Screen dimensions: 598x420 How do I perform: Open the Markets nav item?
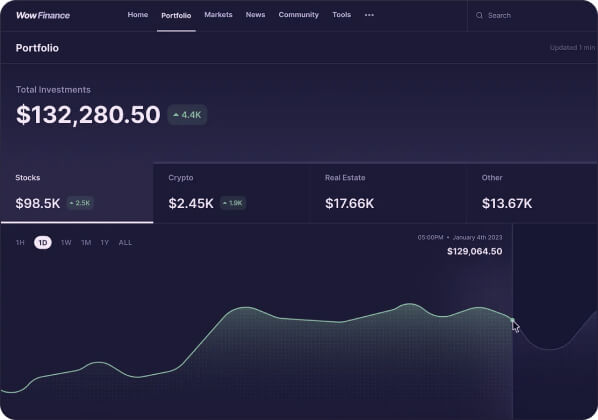click(x=218, y=15)
